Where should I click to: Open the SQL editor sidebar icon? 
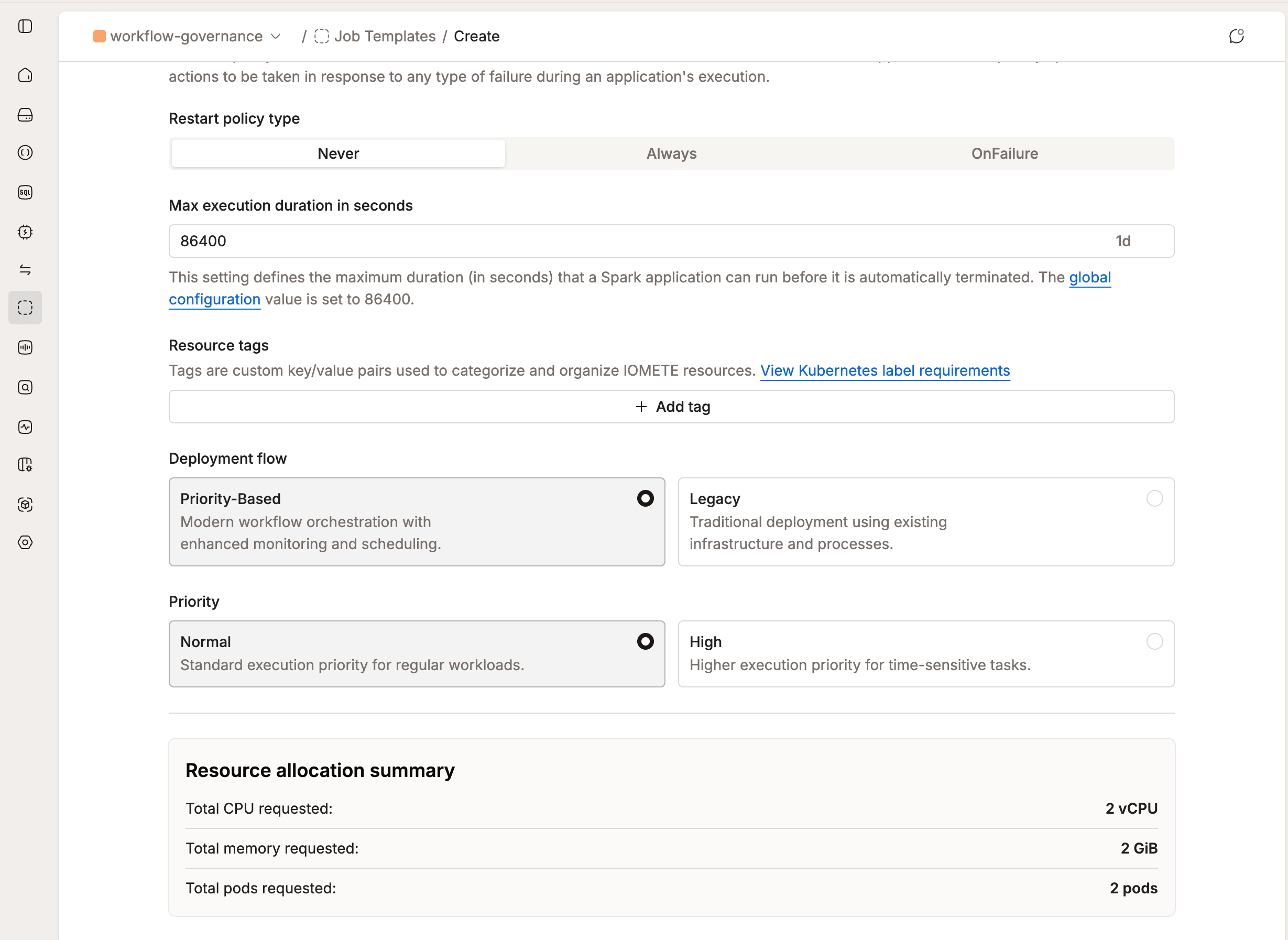pyautogui.click(x=25, y=192)
